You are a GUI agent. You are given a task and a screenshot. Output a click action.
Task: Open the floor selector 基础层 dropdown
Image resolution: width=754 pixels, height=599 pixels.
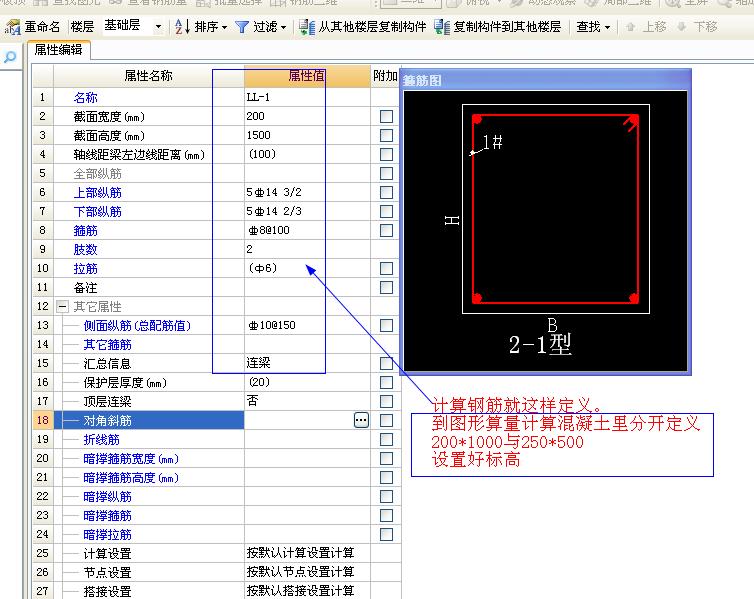[x=158, y=27]
